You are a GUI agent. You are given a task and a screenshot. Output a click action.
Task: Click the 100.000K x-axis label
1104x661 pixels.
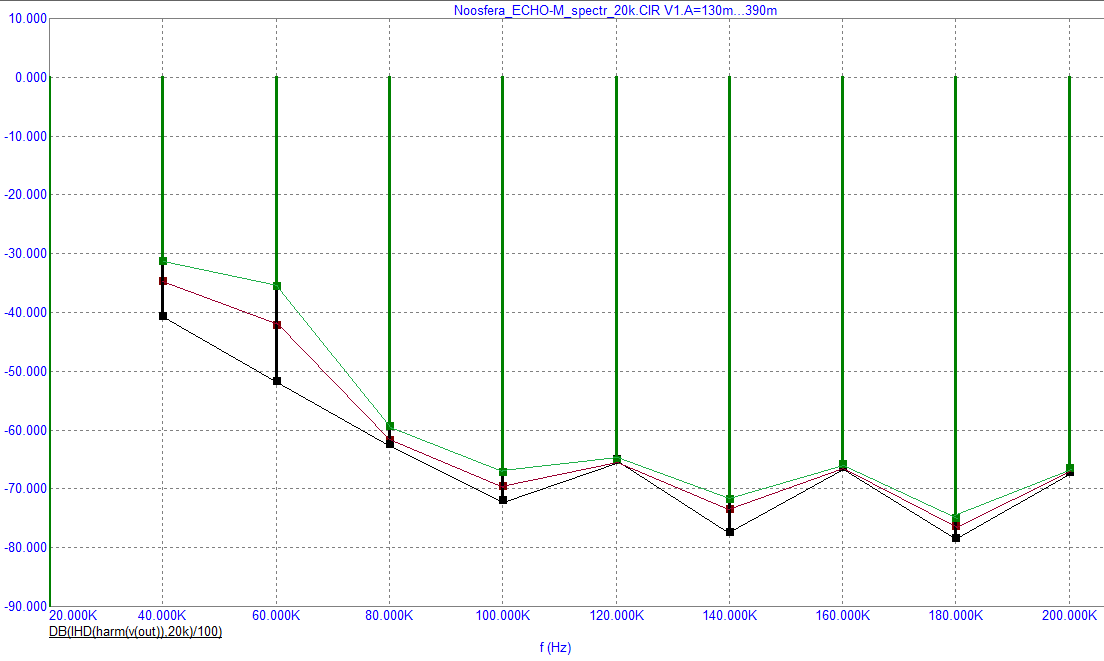503,615
